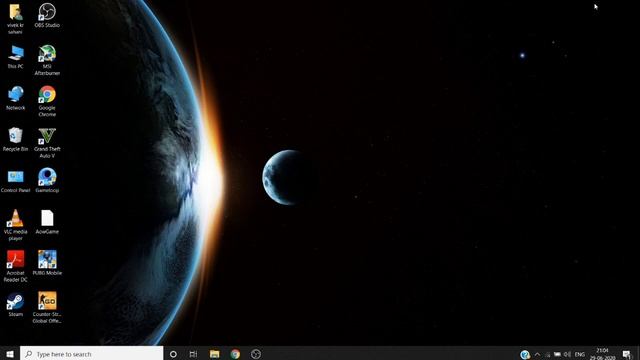Viewport: 640px width, 360px height.
Task: Switch input language via ENG indicator
Action: (x=580, y=354)
